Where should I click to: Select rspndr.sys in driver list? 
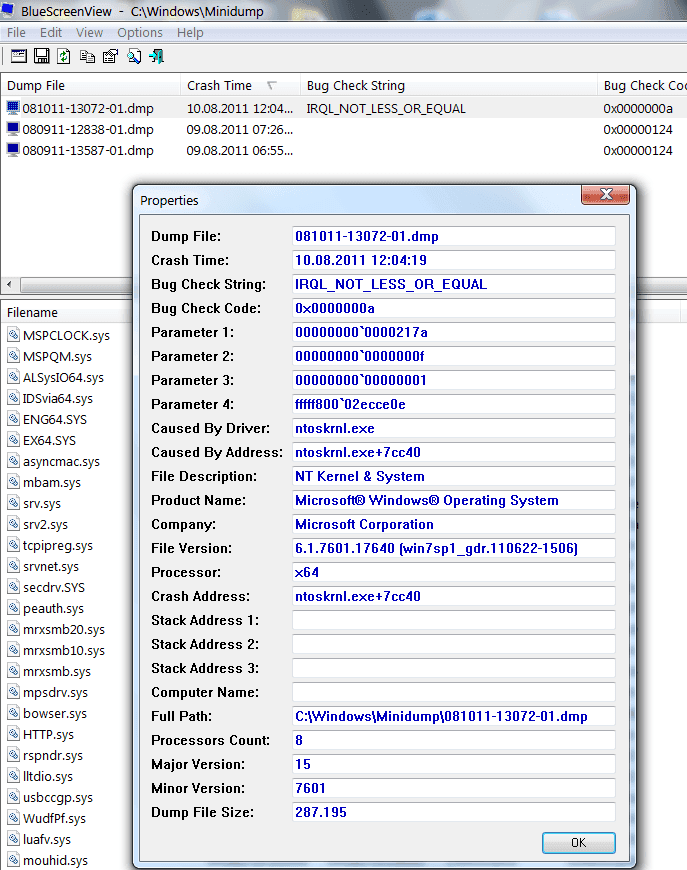click(53, 755)
